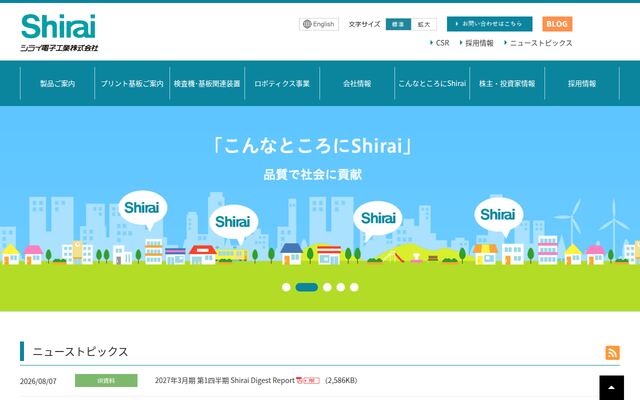Open the news RSS feed icon
This screenshot has height=400, width=640.
pyautogui.click(x=612, y=353)
